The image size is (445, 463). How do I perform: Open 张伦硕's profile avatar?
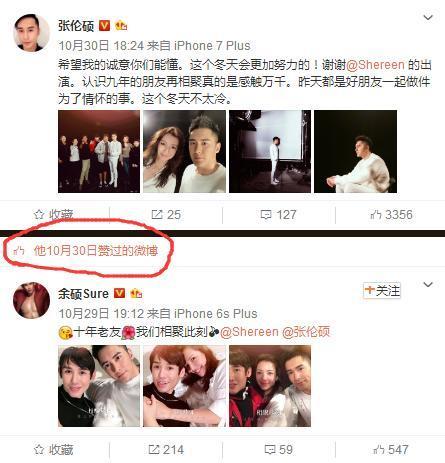(31, 33)
